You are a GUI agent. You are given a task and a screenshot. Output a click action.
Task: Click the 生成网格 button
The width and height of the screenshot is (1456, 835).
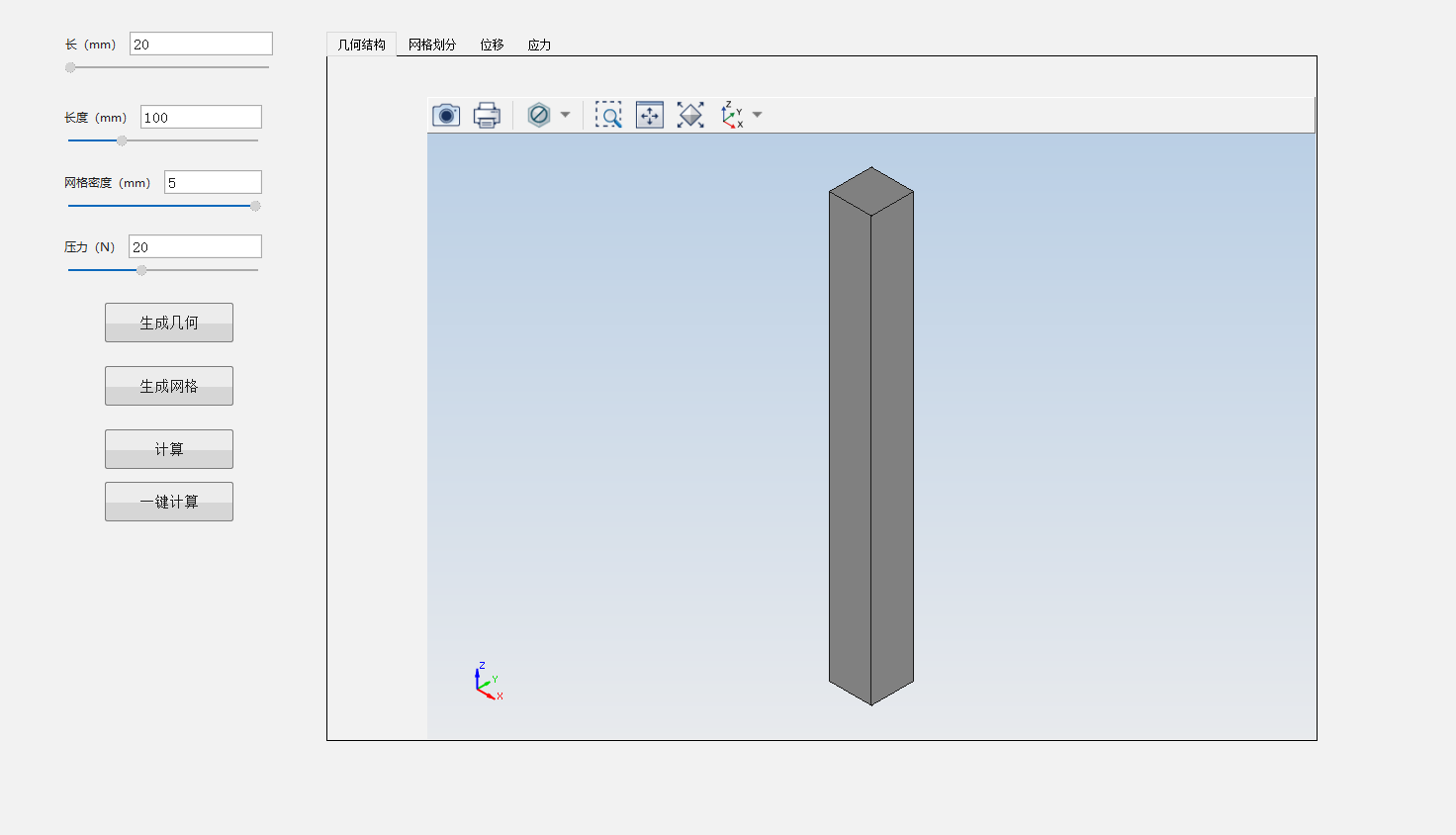[169, 386]
